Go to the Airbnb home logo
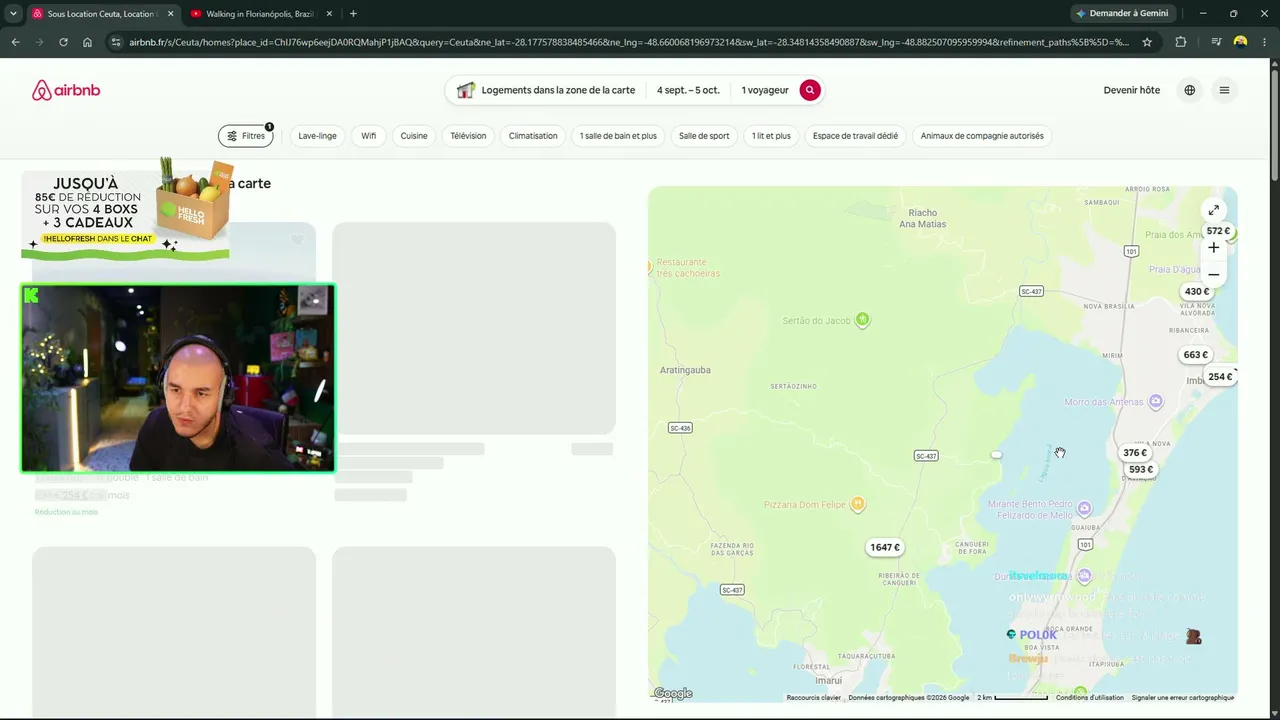 66,90
